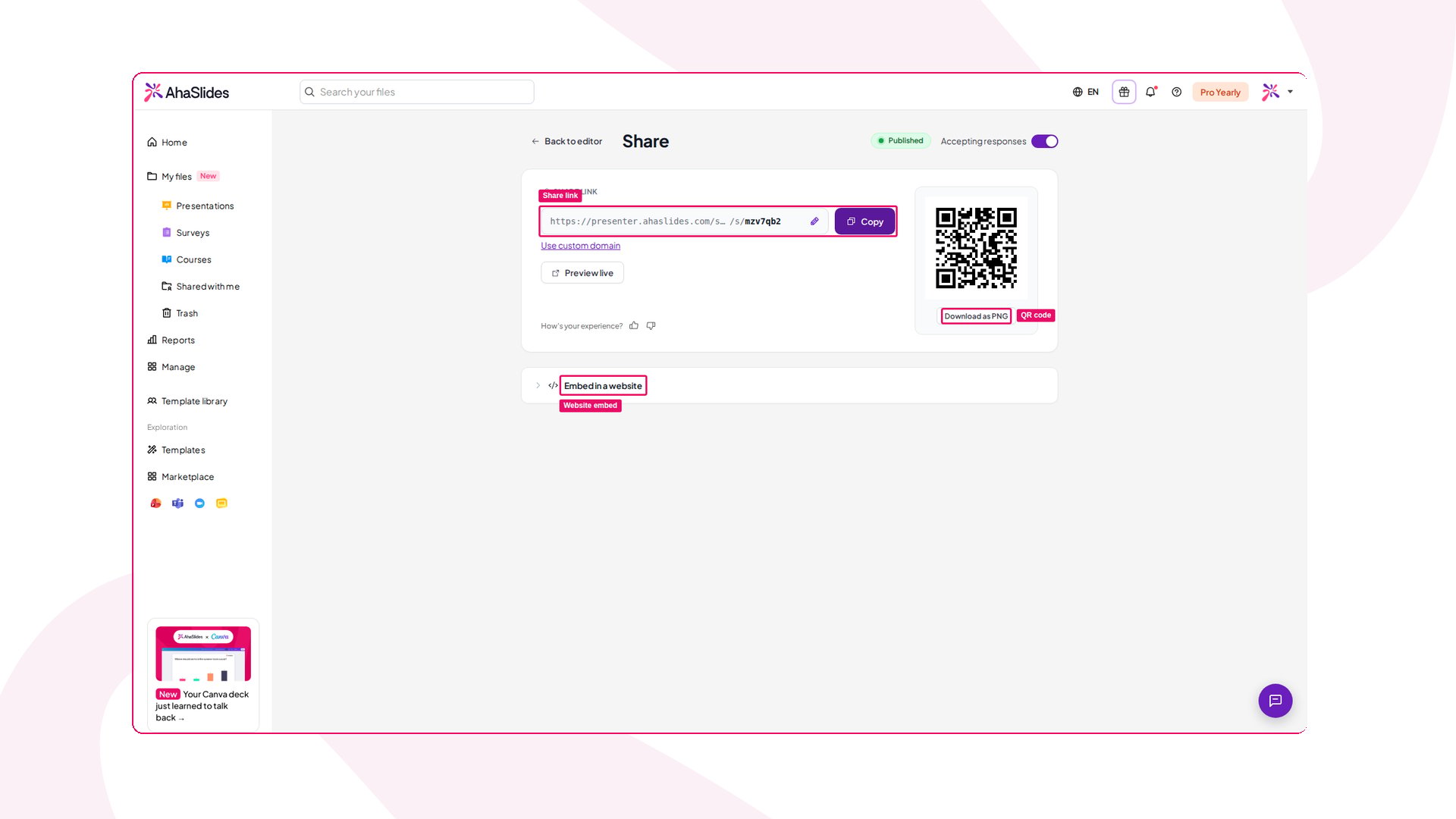This screenshot has height=819, width=1456.
Task: Open the account avatar dropdown
Action: click(1278, 92)
